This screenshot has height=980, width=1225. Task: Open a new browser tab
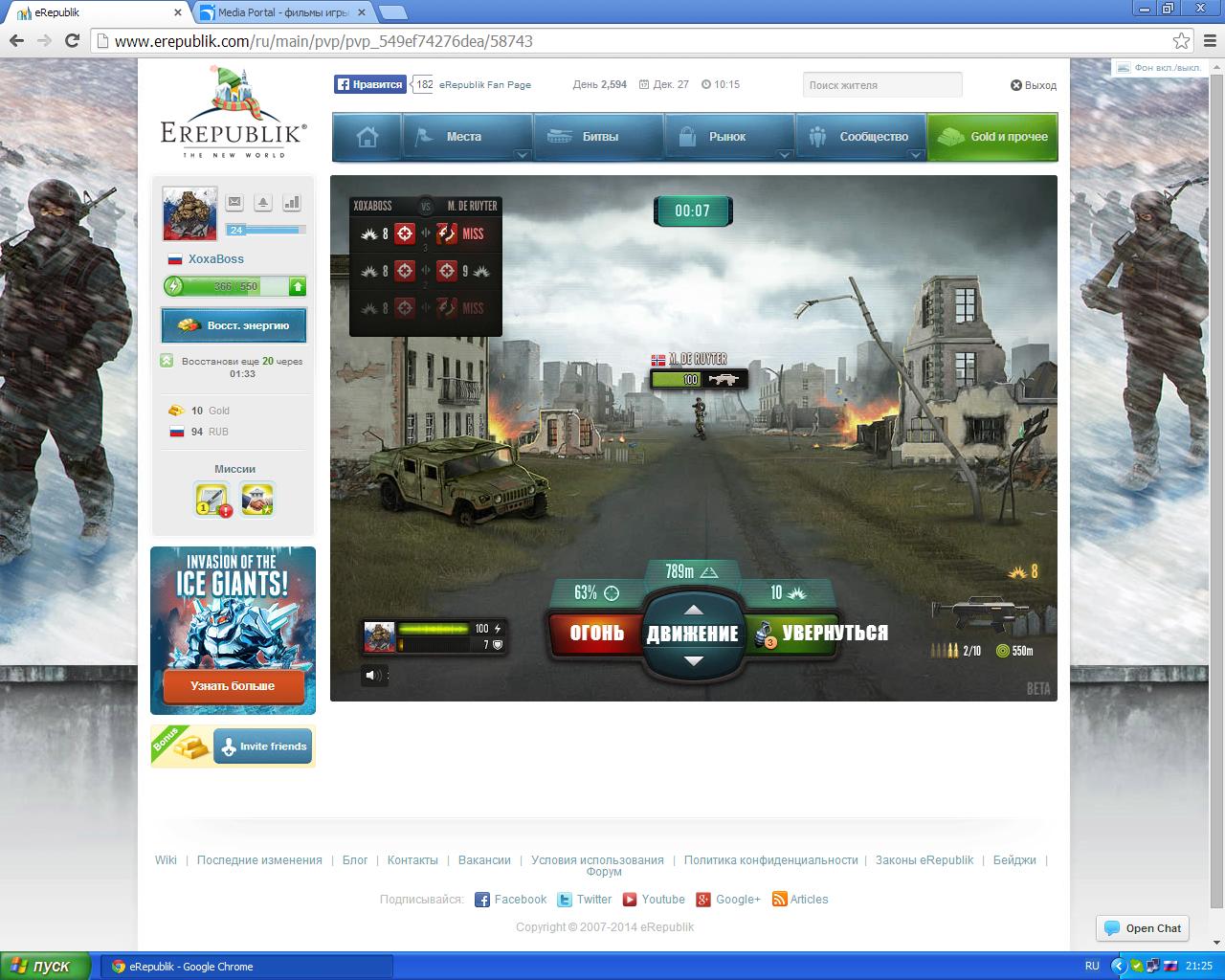(393, 12)
